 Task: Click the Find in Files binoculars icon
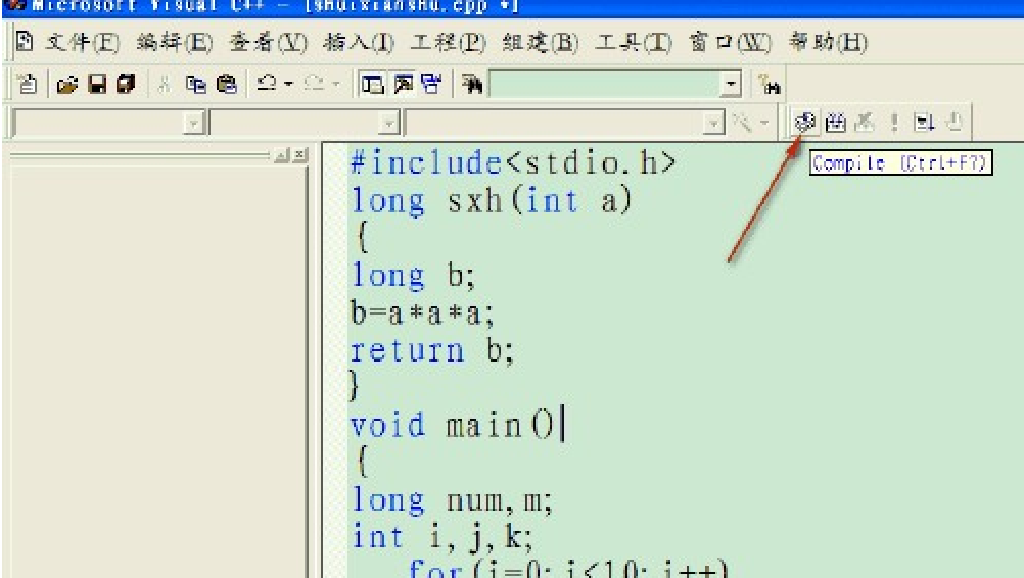pyautogui.click(x=472, y=84)
